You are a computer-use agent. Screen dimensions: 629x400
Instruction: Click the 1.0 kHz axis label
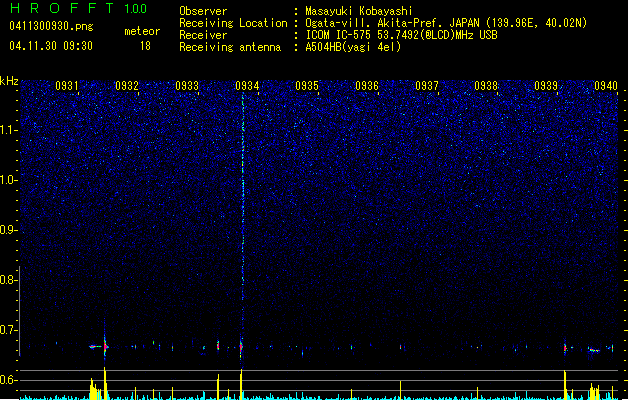pyautogui.click(x=8, y=180)
